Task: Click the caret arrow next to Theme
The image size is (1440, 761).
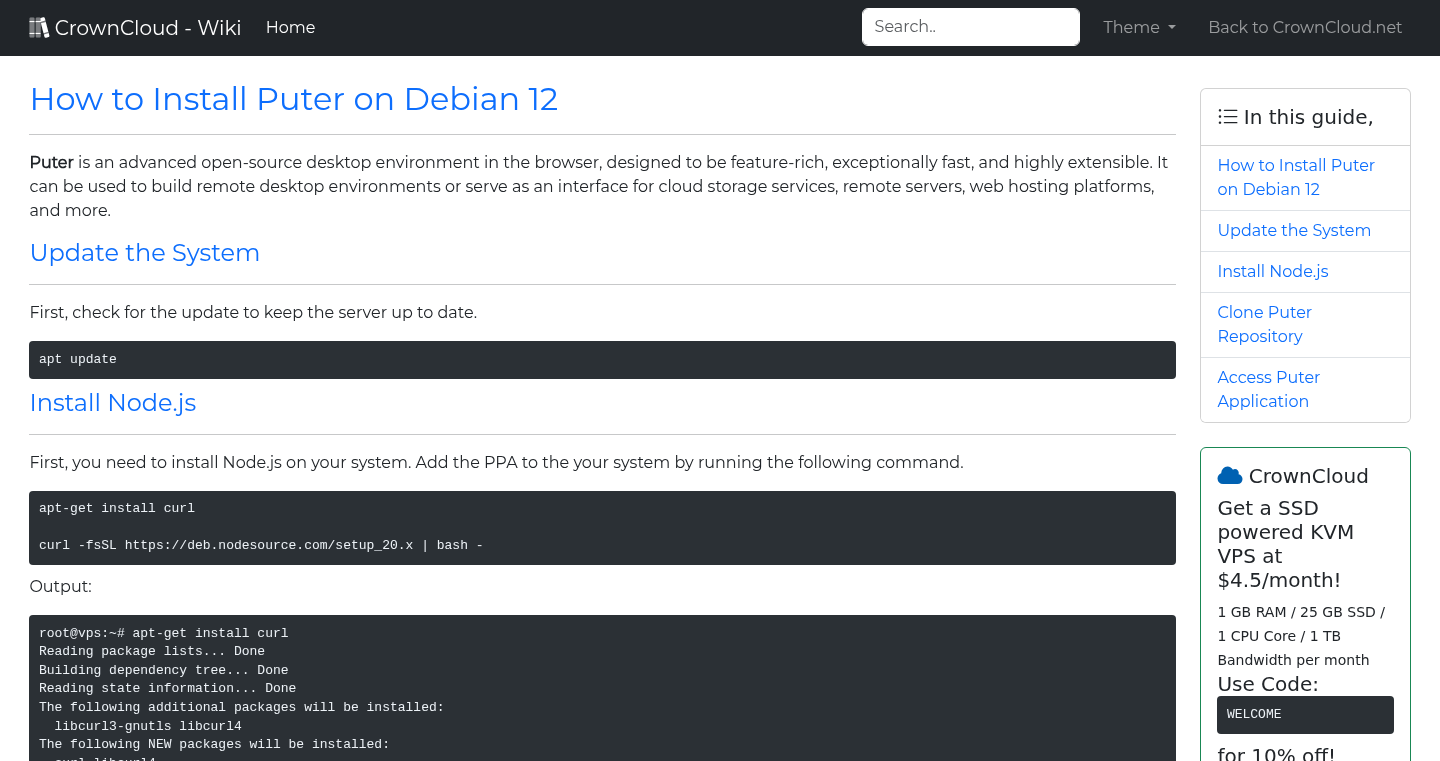Action: coord(1170,28)
